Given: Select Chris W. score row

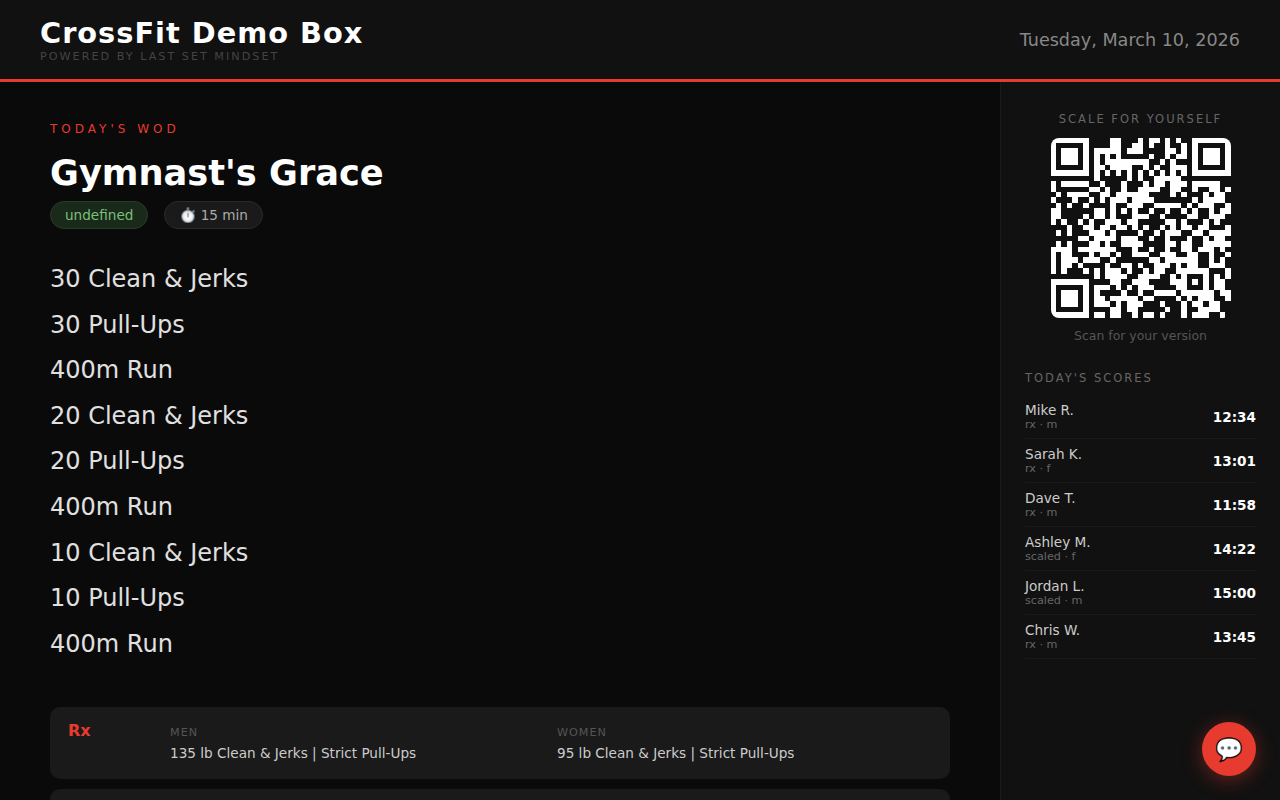Looking at the screenshot, I should (1140, 637).
